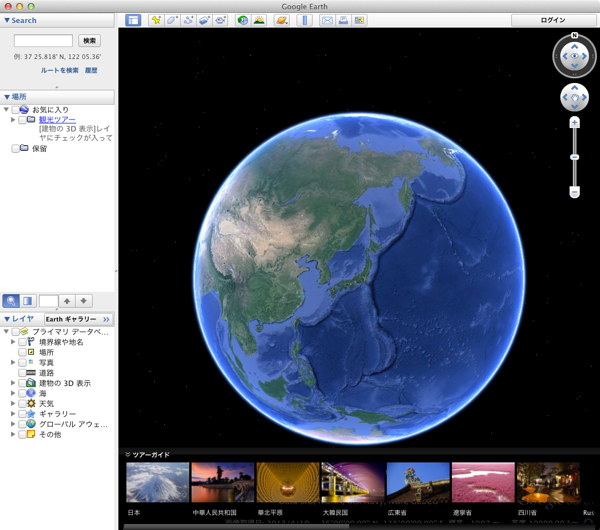
Task: Zoom out with minus button
Action: click(x=574, y=191)
